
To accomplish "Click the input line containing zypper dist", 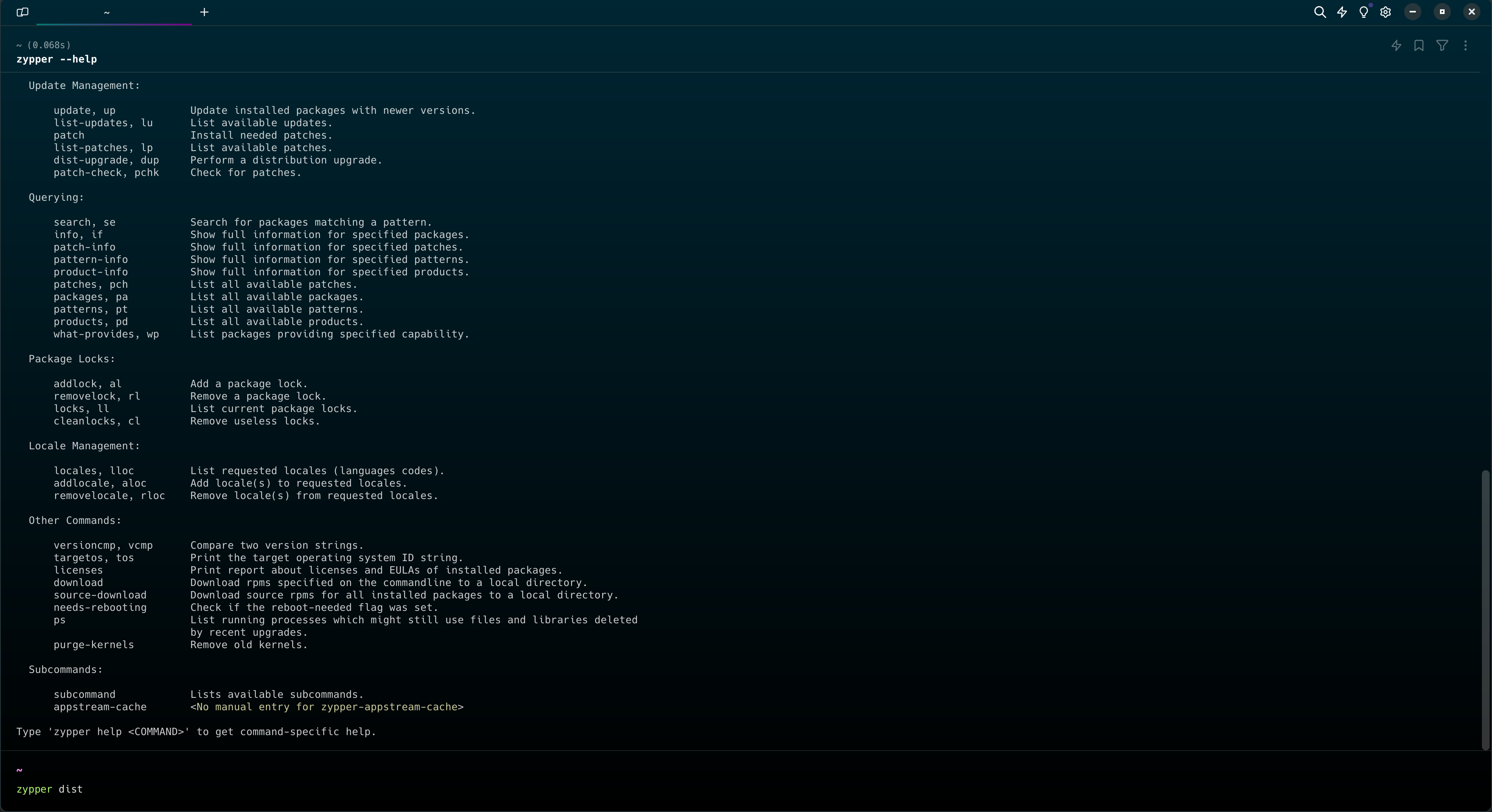I will coord(49,789).
